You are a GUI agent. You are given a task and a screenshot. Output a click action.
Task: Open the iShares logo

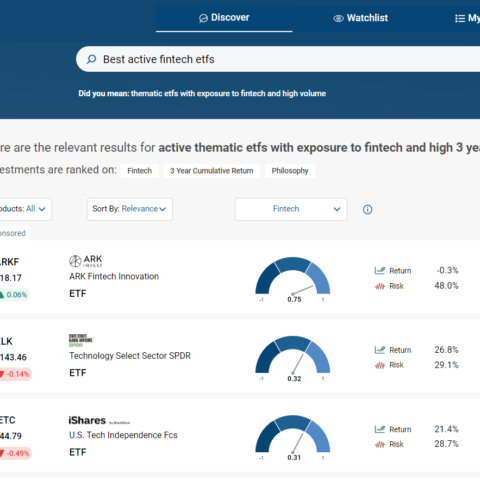tap(99, 420)
